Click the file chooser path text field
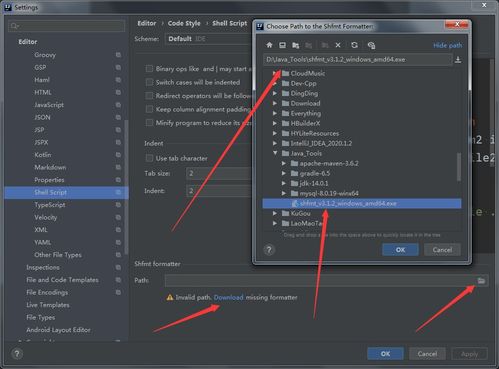Image resolution: width=499 pixels, height=369 pixels. coord(357,60)
